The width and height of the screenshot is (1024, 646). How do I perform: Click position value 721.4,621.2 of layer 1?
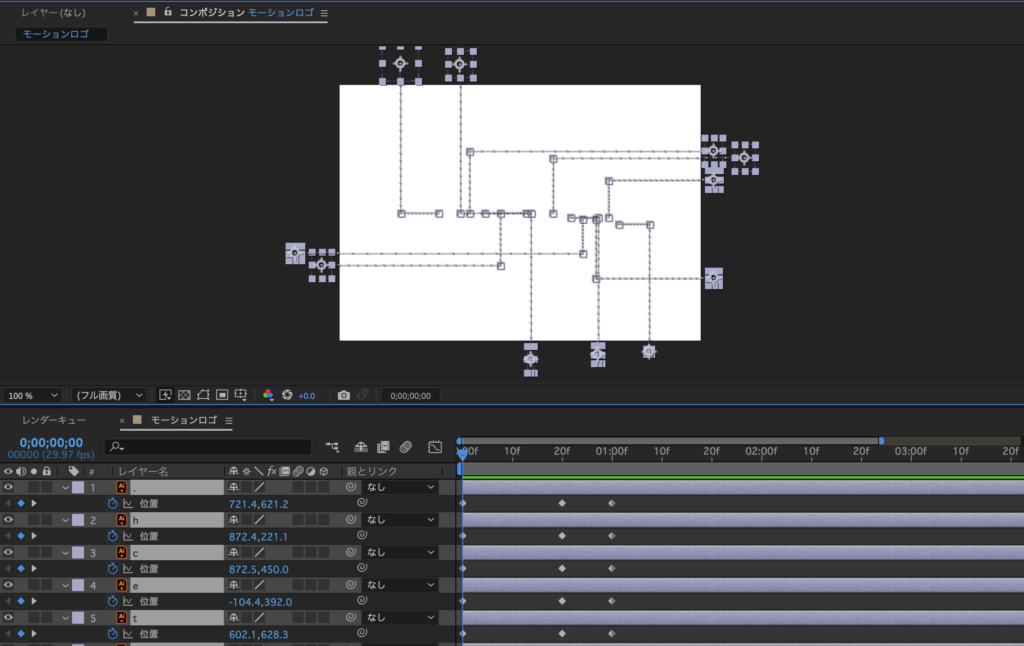pos(258,504)
